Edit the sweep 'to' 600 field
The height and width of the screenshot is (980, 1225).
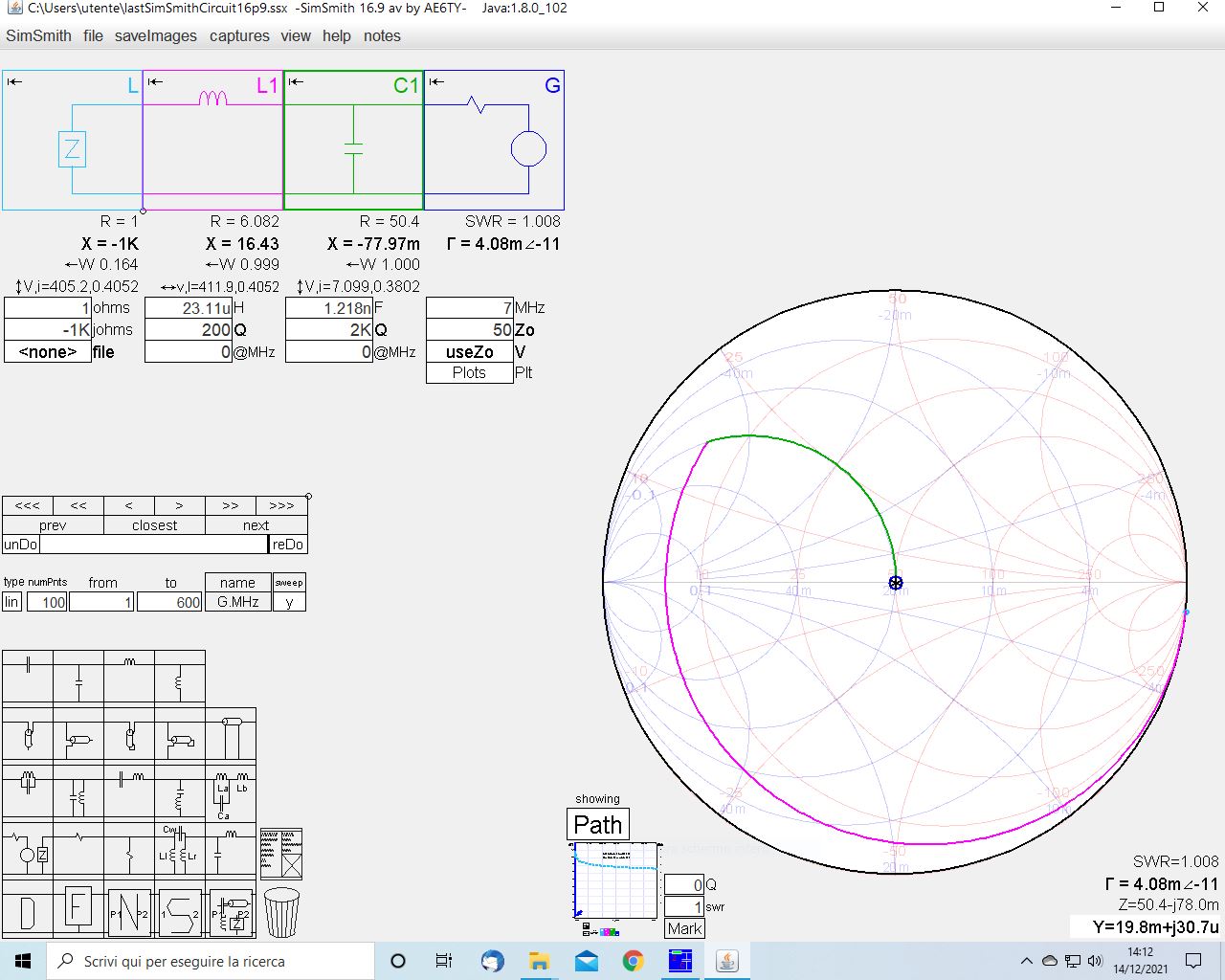tap(169, 602)
